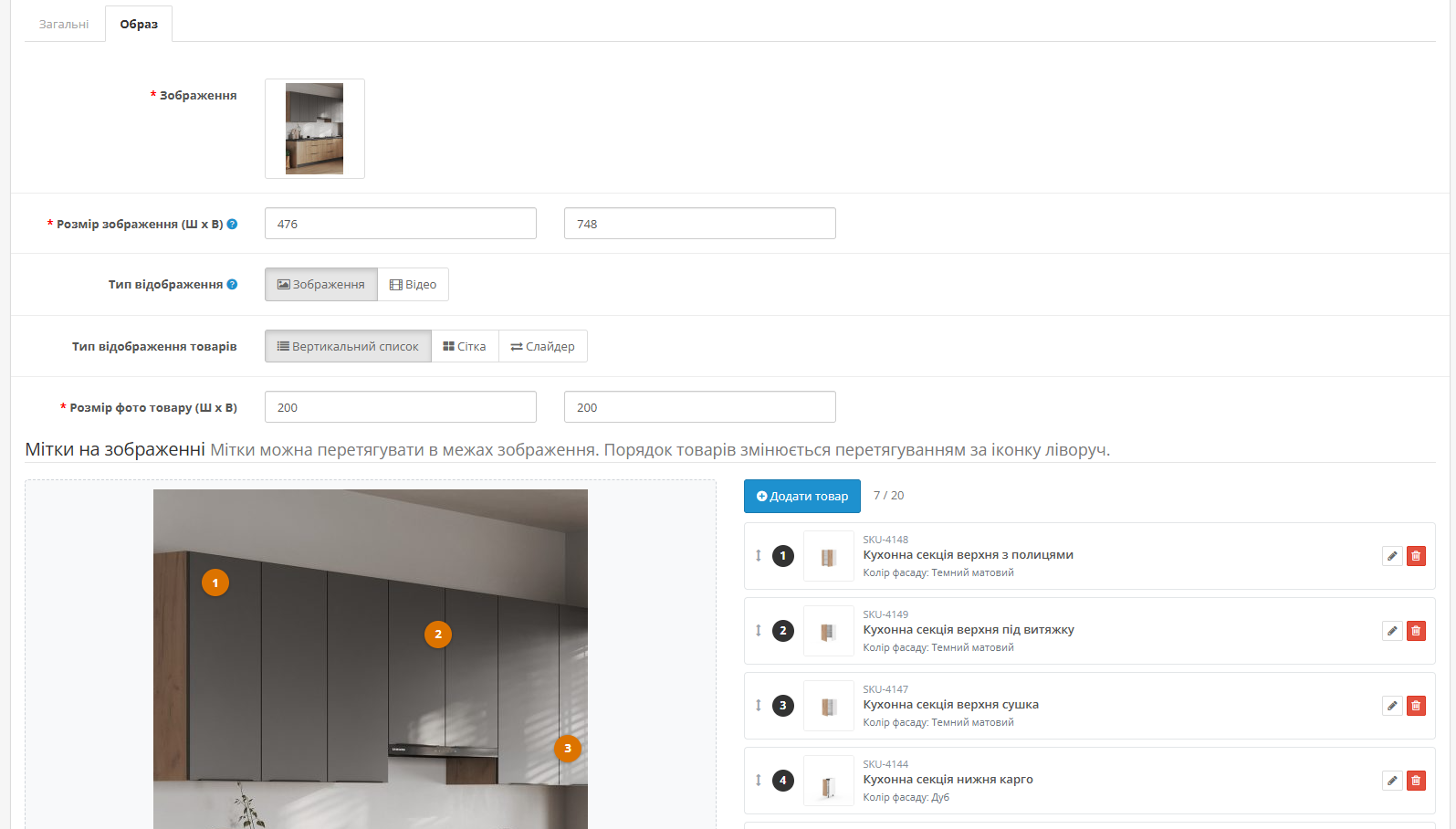The height and width of the screenshot is (829, 1456).
Task: Focus product photo height field
Action: pyautogui.click(x=700, y=407)
